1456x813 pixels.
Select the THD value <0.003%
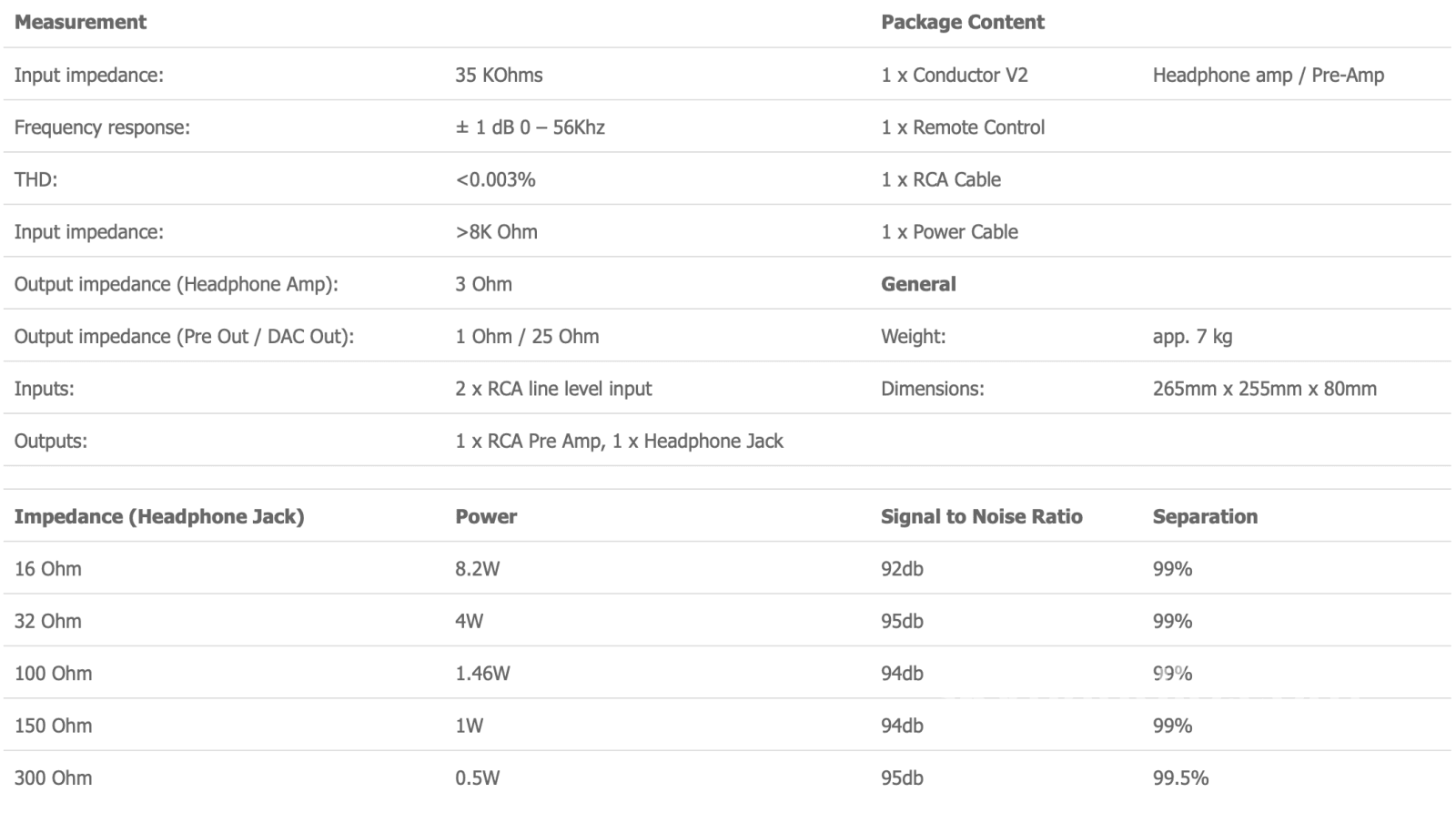(x=495, y=179)
